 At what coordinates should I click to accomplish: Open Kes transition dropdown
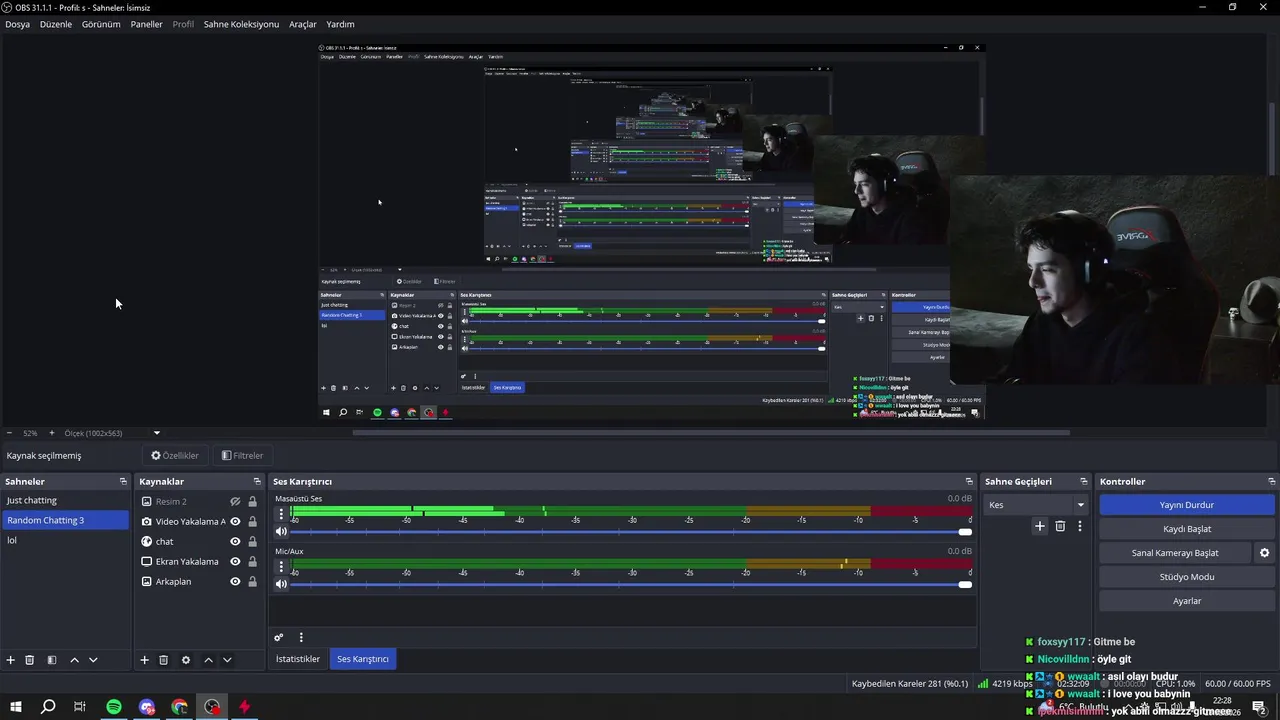1036,505
